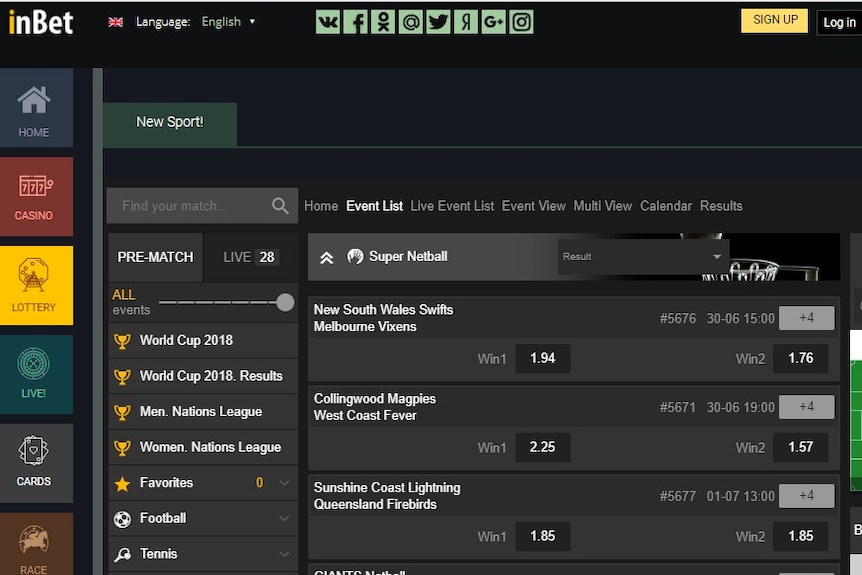This screenshot has width=862, height=575.
Task: Open the New Sport! tab
Action: tap(170, 124)
